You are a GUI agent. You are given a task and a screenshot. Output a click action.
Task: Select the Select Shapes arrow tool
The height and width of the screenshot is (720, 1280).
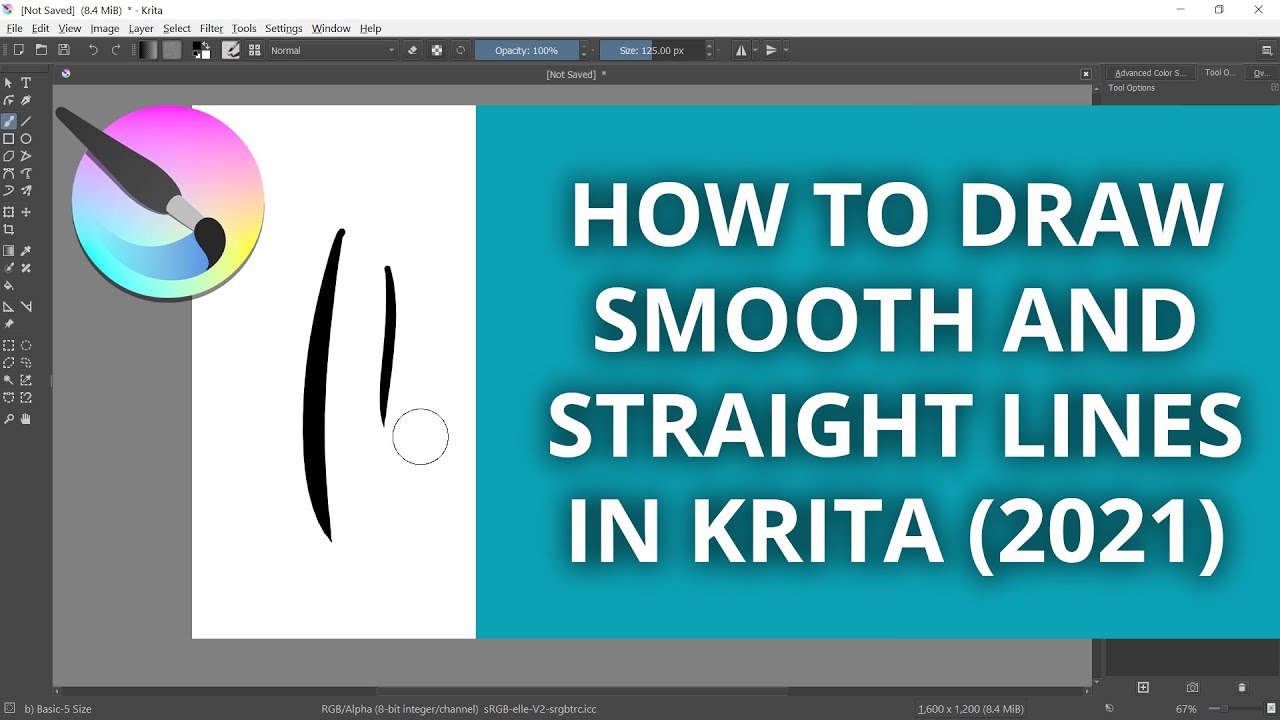click(x=9, y=83)
